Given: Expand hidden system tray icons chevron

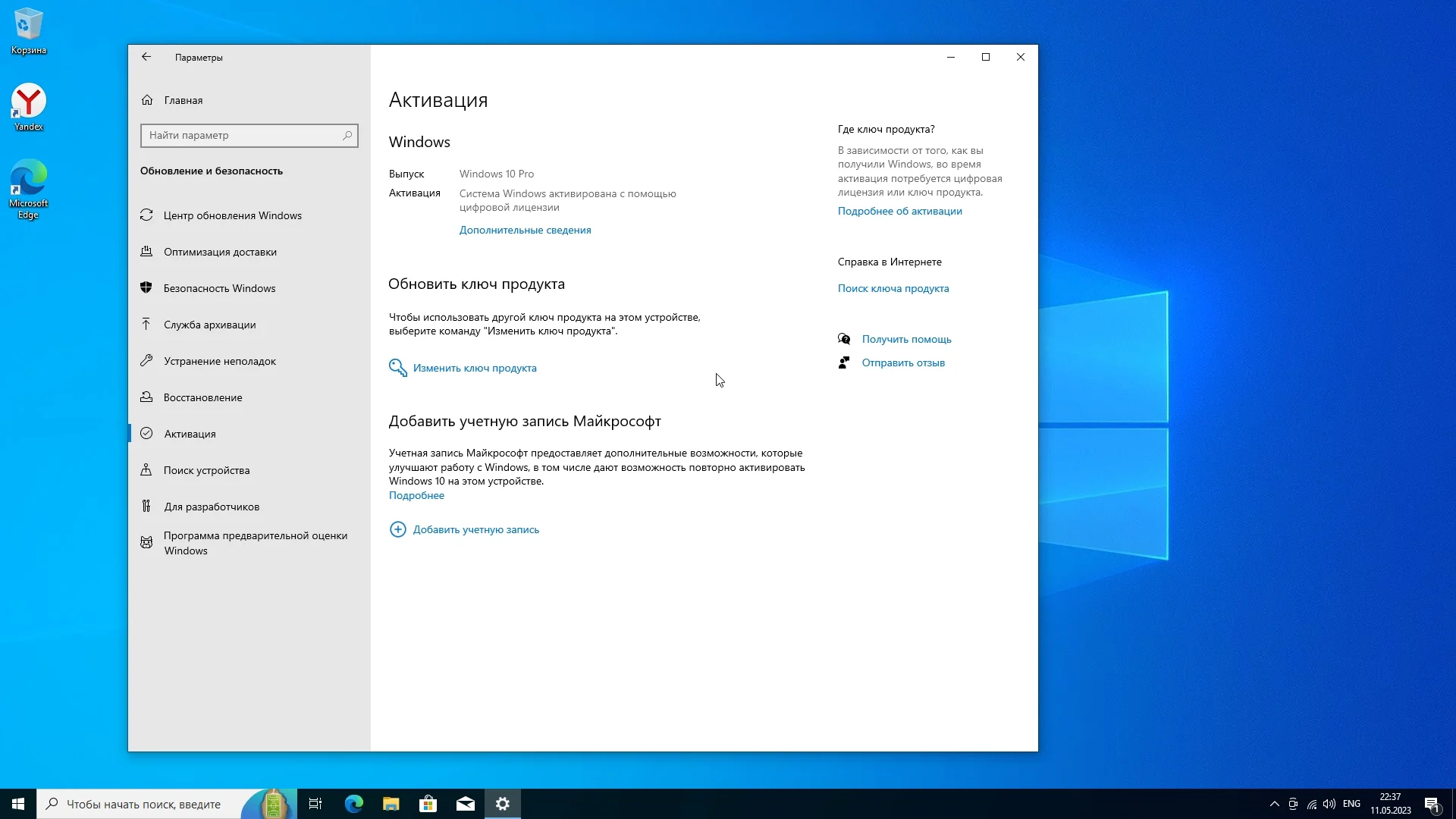Looking at the screenshot, I should click(x=1274, y=804).
